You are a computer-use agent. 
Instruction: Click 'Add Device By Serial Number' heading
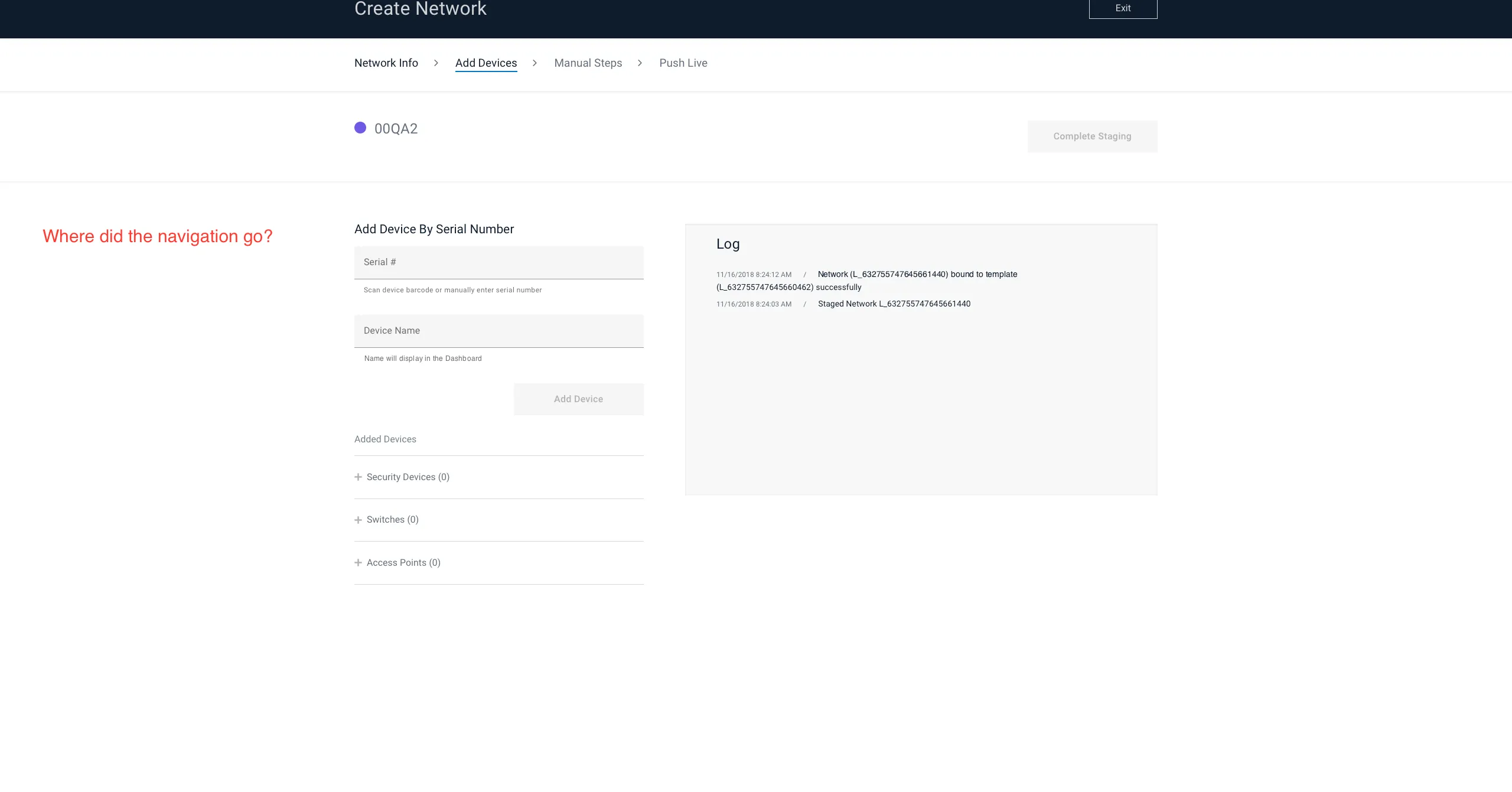434,229
